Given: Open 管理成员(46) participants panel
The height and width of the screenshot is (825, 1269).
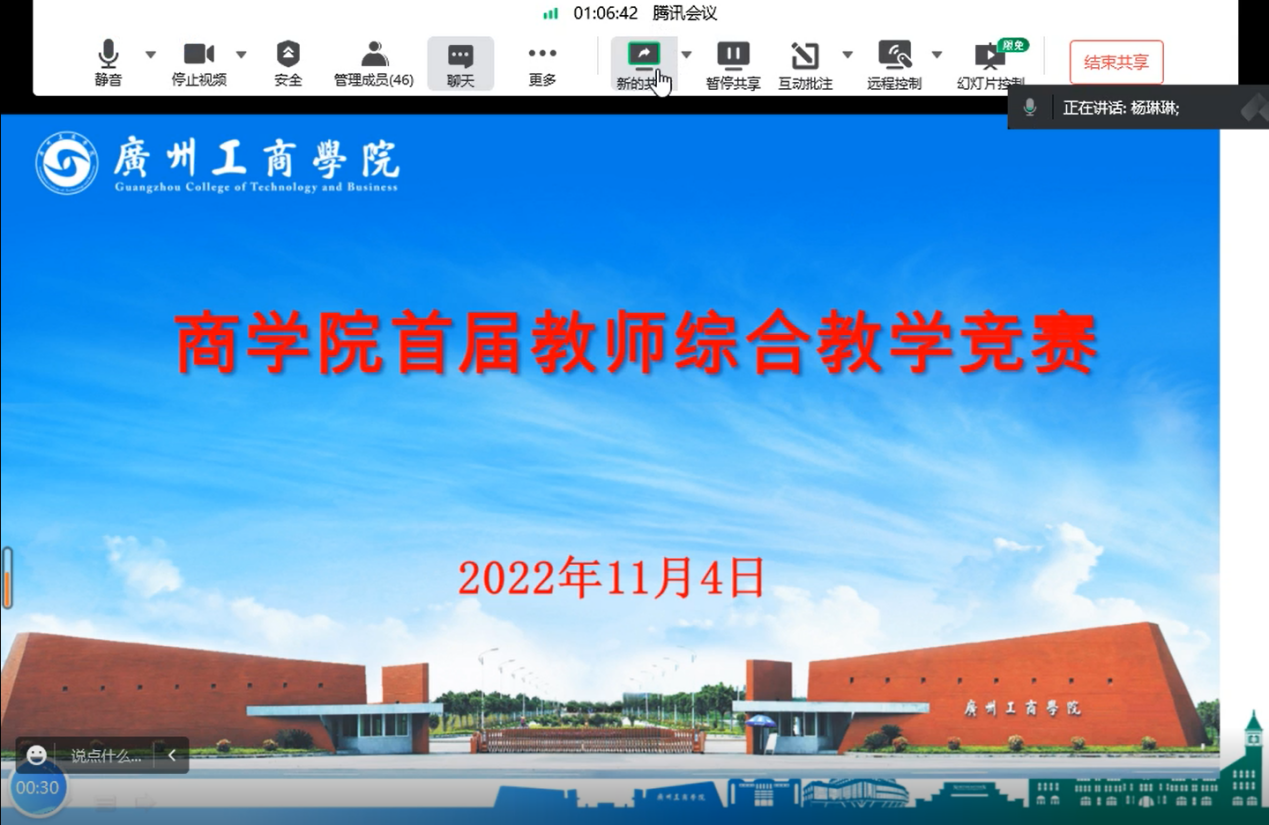Looking at the screenshot, I should coord(374,62).
